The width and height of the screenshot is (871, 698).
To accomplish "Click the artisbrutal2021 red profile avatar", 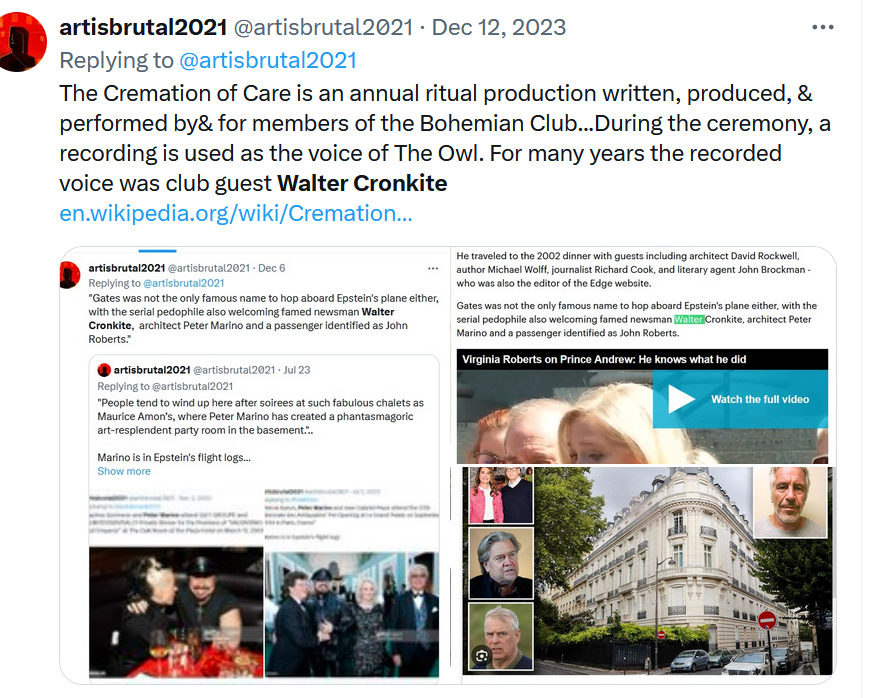I will coord(23,42).
